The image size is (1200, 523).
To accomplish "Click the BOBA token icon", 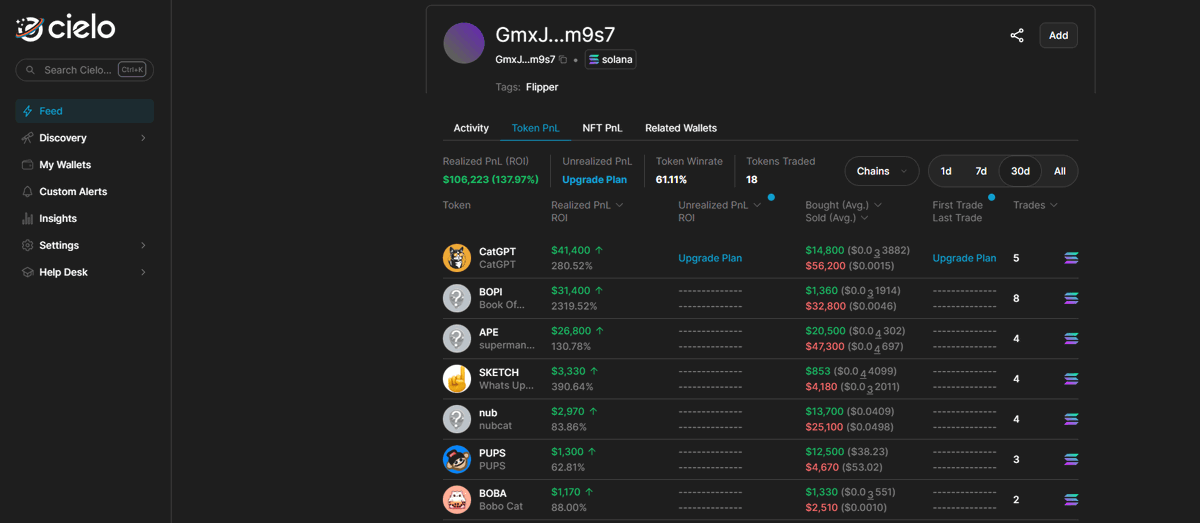I will [x=457, y=499].
